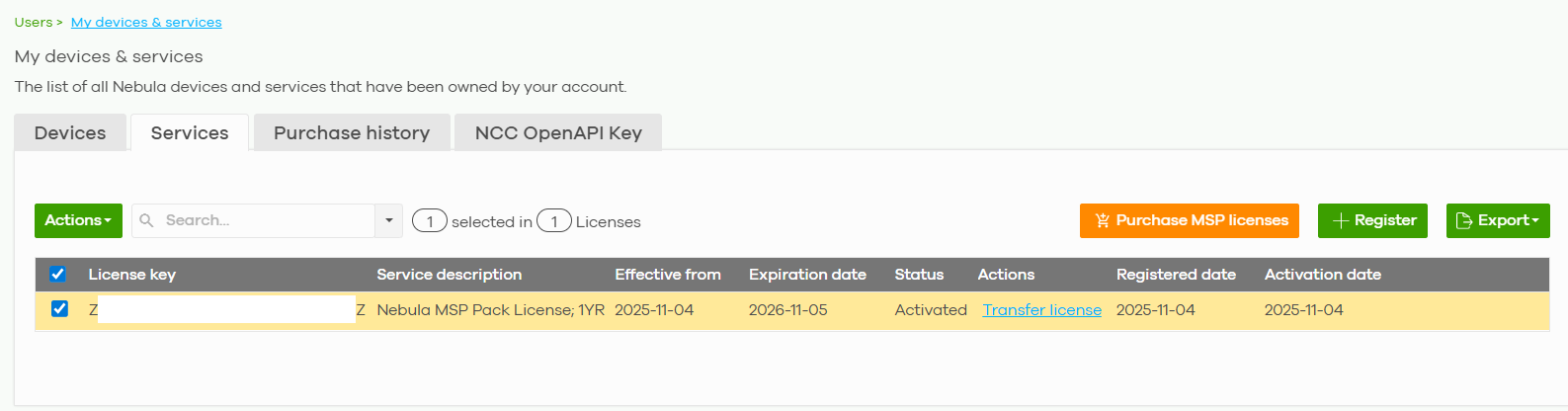Open the Purchase history tab
The height and width of the screenshot is (411, 1568).
[352, 132]
